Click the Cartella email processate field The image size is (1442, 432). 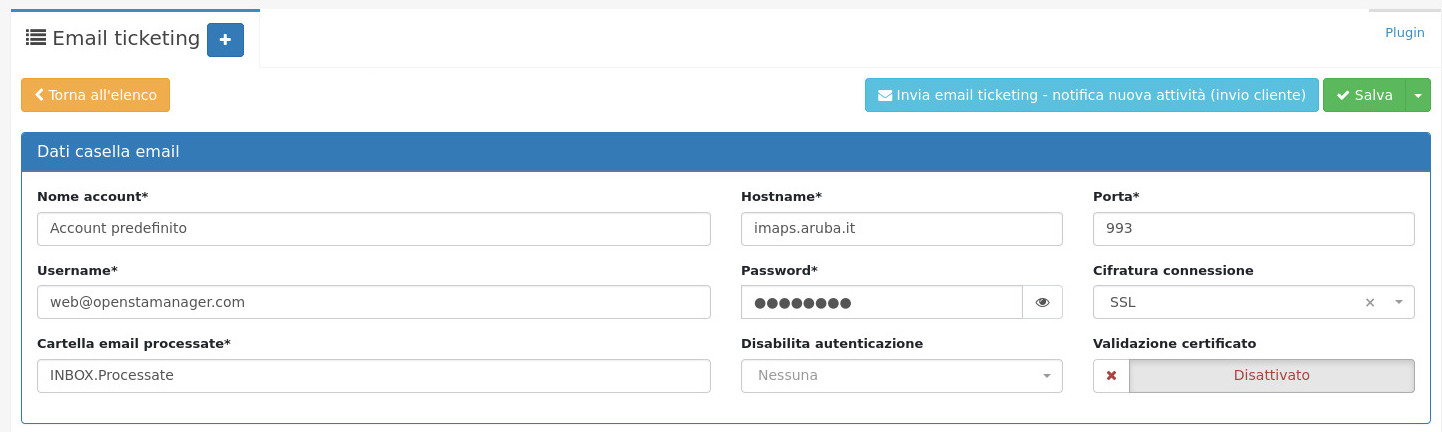tap(373, 376)
